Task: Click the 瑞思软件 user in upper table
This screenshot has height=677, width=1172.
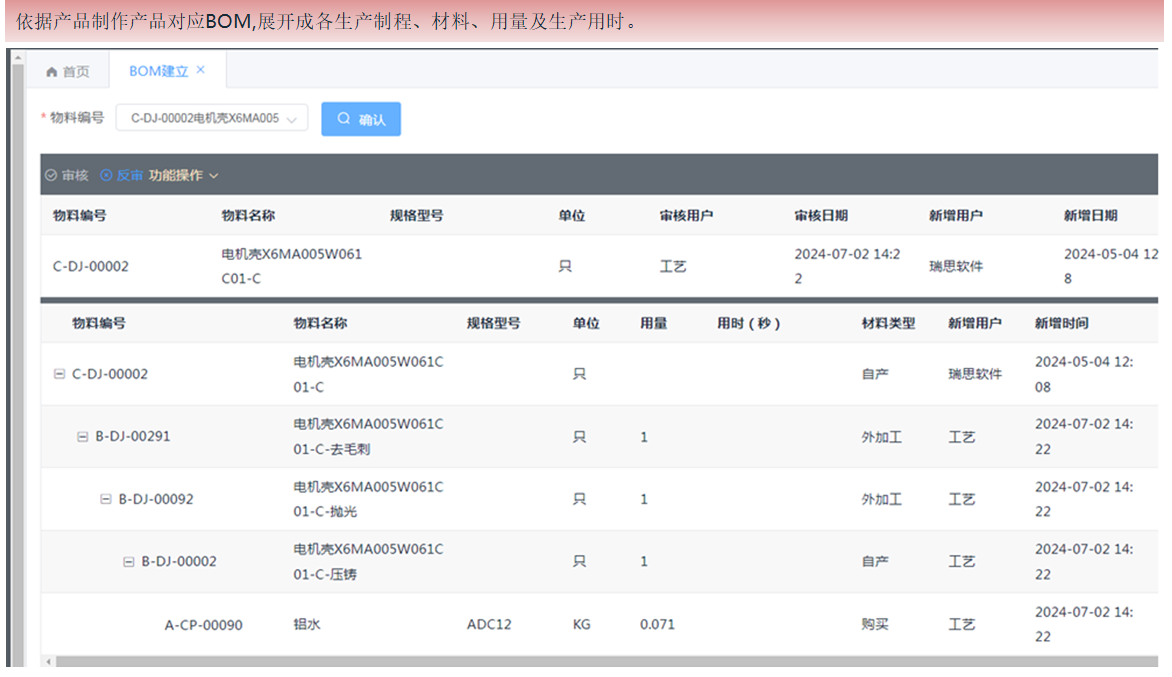Action: pyautogui.click(x=956, y=267)
